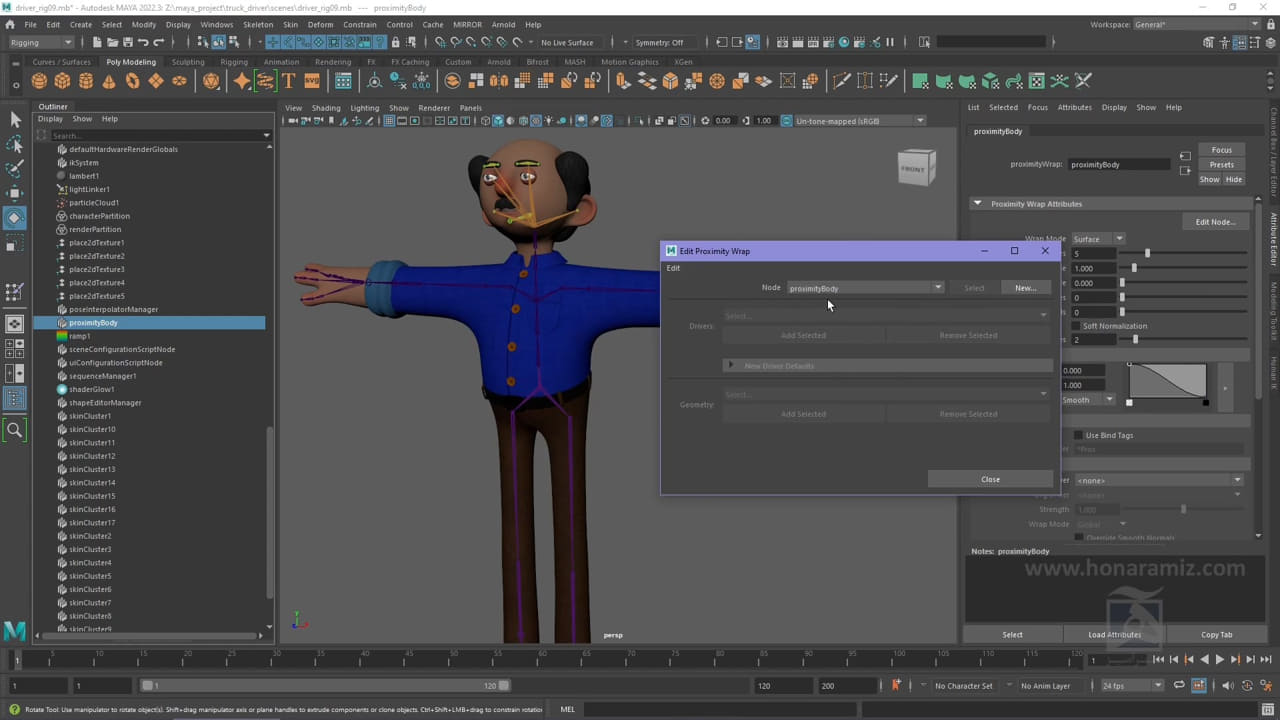Click the proximityWrap name input field
Image resolution: width=1280 pixels, height=720 pixels.
point(1118,164)
